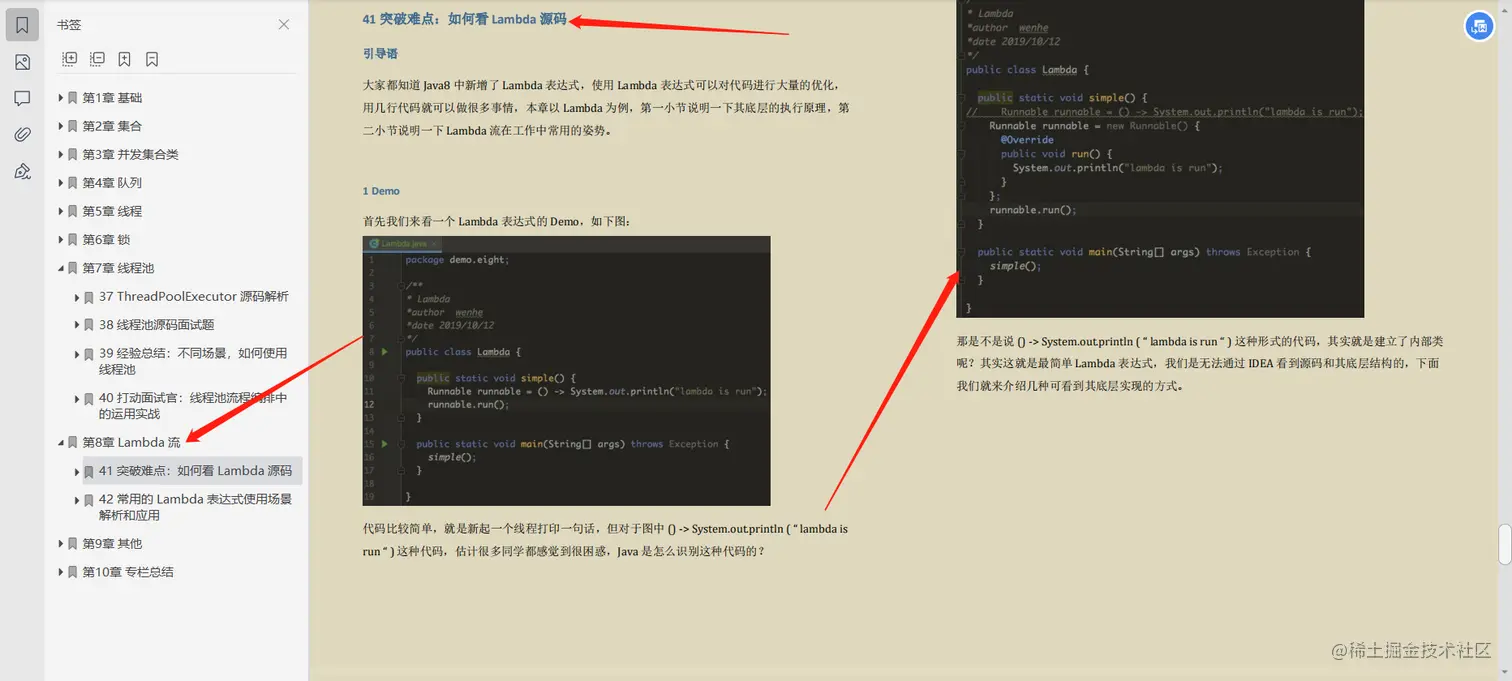Open bookmark 第6章 锁

pos(106,240)
